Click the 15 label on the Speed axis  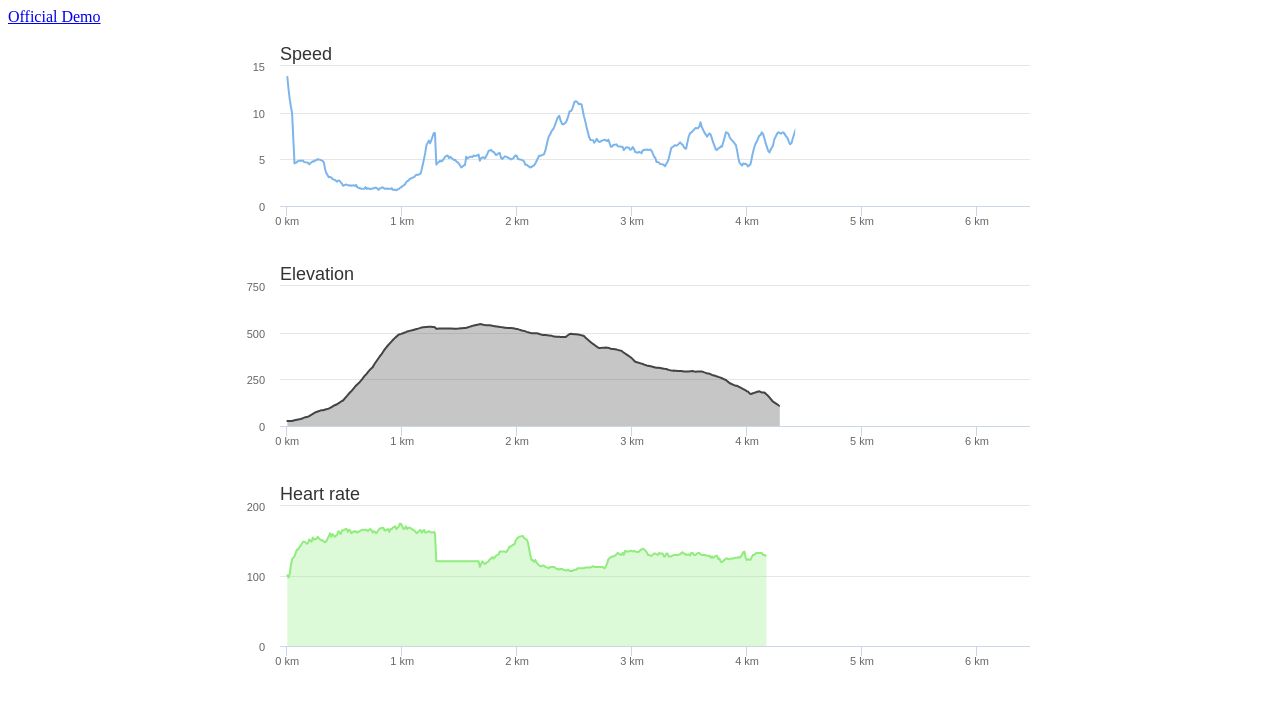tap(258, 67)
